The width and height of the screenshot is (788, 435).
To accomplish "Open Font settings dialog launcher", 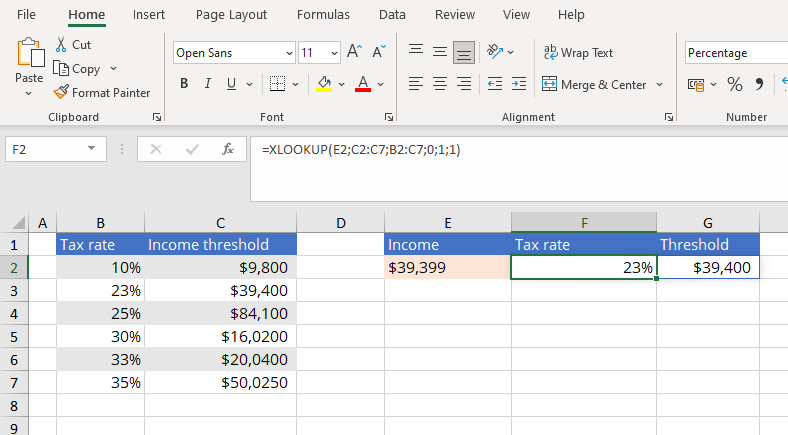I will (388, 117).
